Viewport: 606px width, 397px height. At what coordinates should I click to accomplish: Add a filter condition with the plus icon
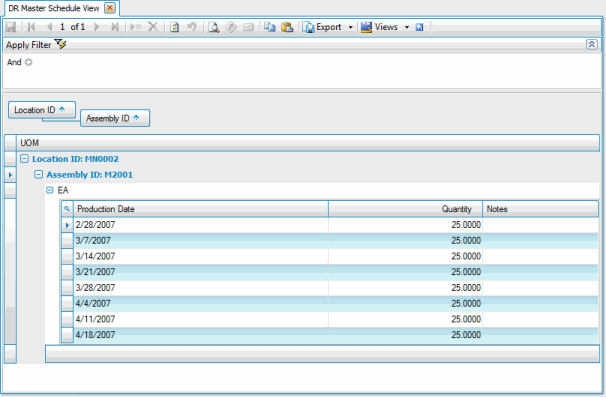pyautogui.click(x=29, y=62)
